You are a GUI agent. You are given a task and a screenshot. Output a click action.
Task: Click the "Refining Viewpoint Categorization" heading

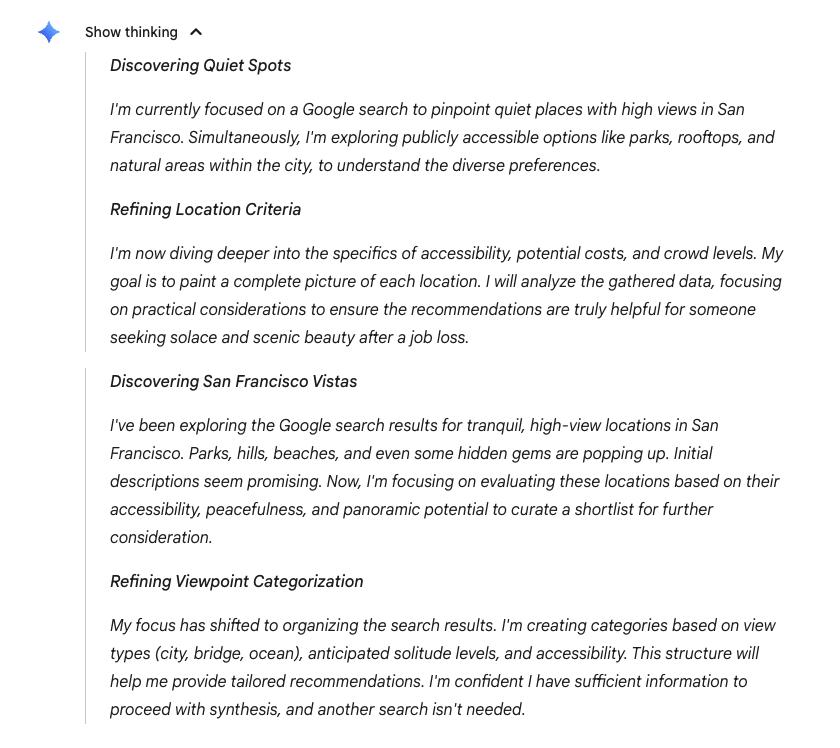tap(236, 582)
